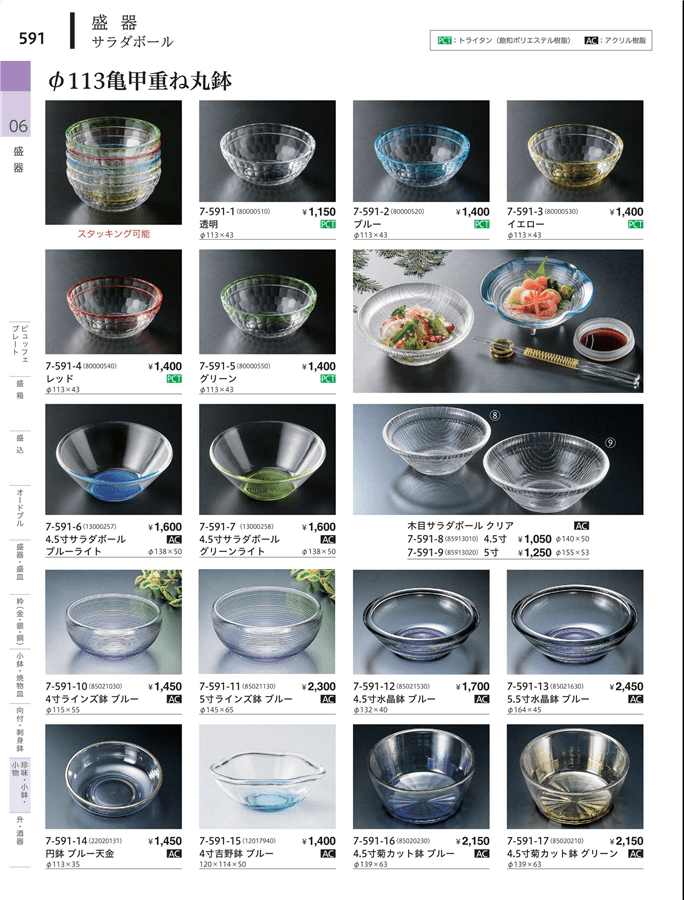Viewport: 684px width, 900px height.
Task: Click product code 7-591-12 link
Action: click(x=374, y=686)
